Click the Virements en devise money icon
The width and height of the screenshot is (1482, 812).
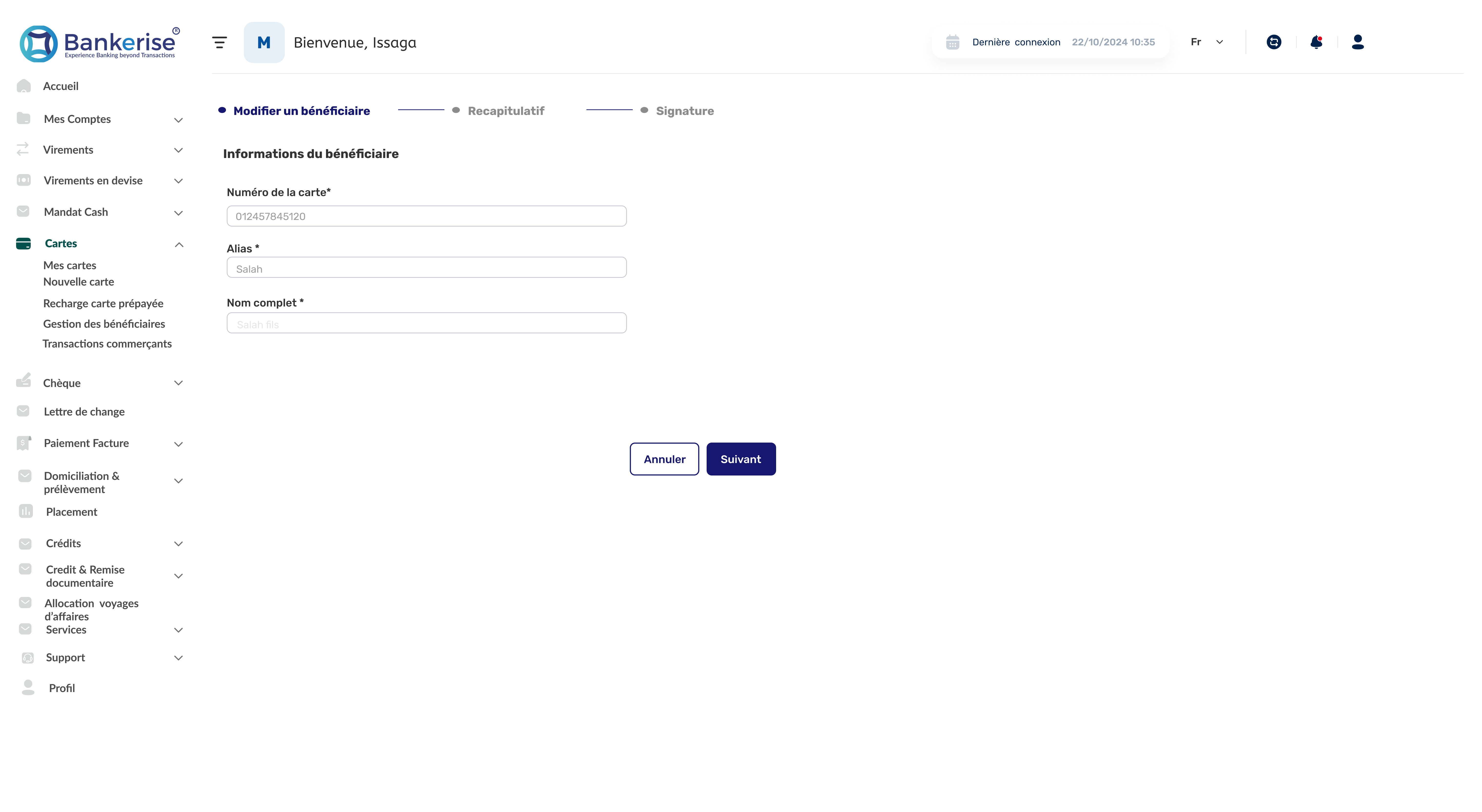[x=24, y=180]
